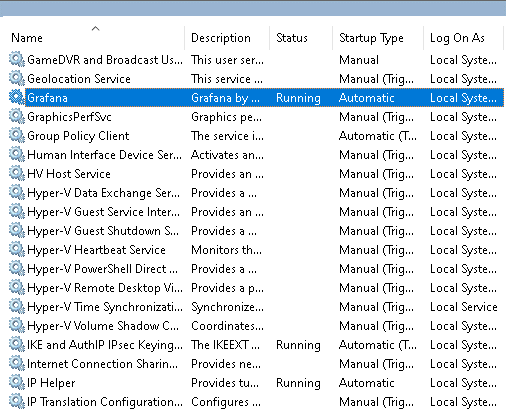Image resolution: width=506 pixels, height=409 pixels.
Task: Sort services by the Name column header
Action: pyautogui.click(x=27, y=38)
